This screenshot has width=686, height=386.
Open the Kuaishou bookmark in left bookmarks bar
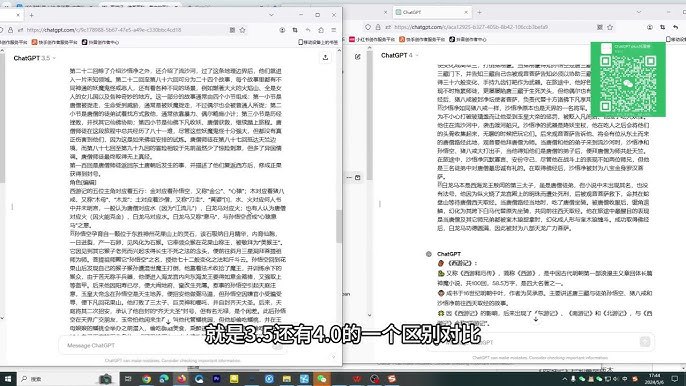(x=55, y=42)
